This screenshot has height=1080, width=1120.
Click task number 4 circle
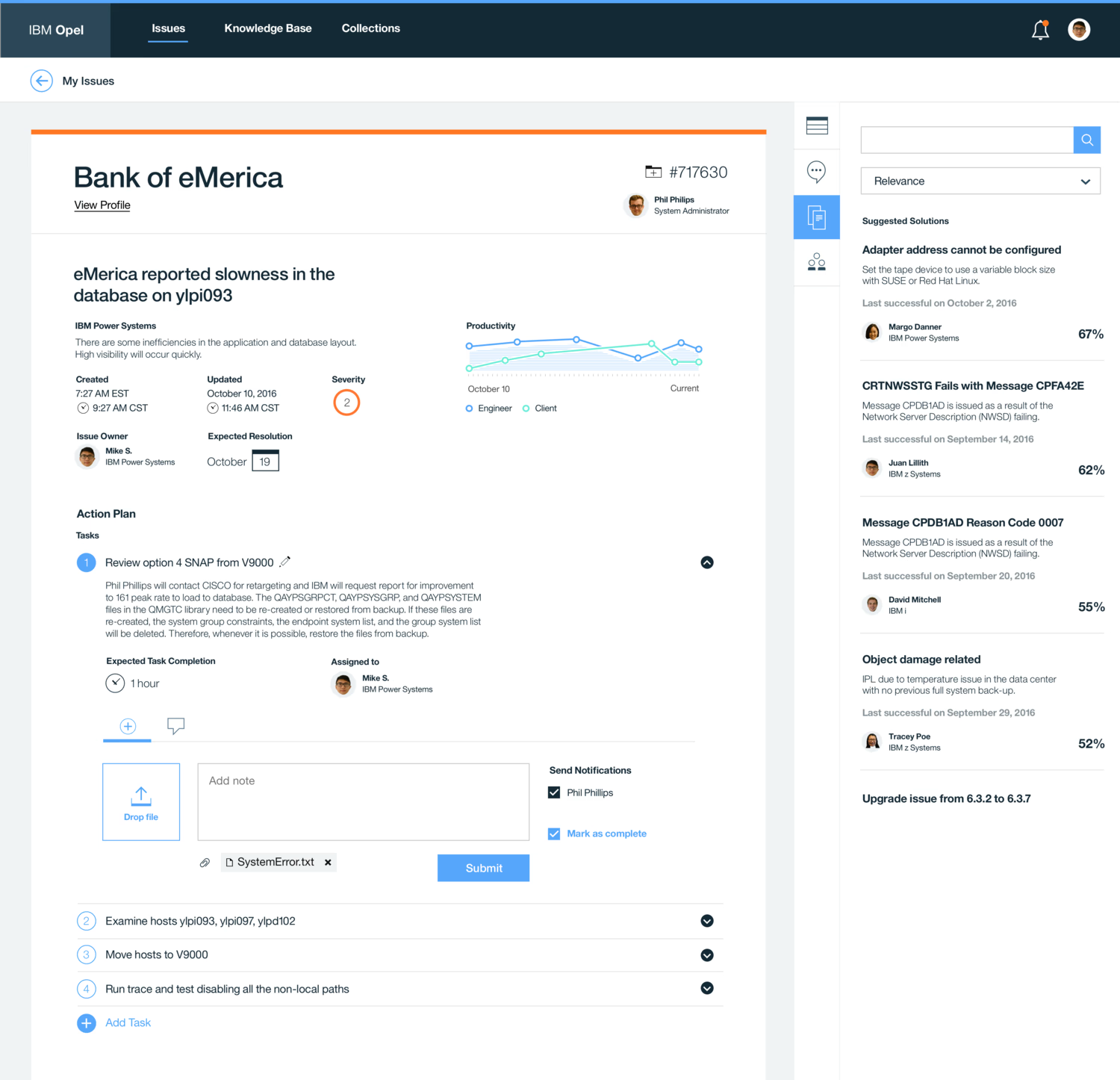[x=87, y=989]
